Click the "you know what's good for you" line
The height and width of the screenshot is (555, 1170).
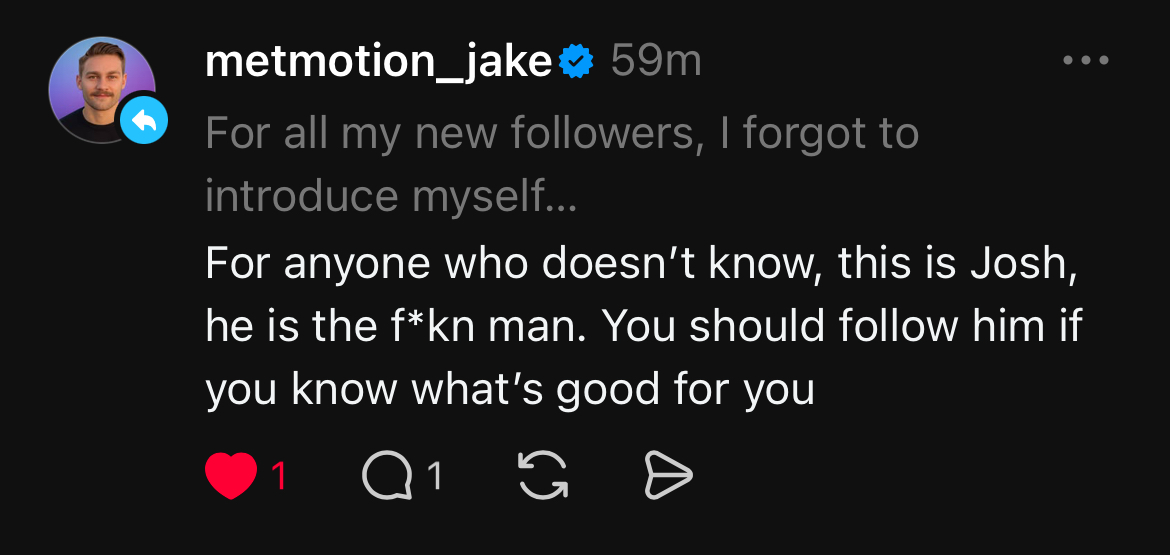click(x=510, y=390)
